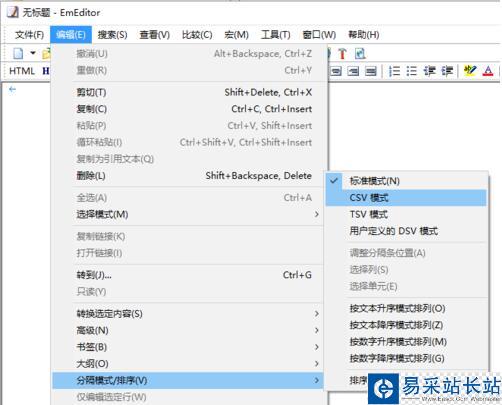Open the 搜索(S) menu
This screenshot has height=405, width=502.
click(x=112, y=35)
